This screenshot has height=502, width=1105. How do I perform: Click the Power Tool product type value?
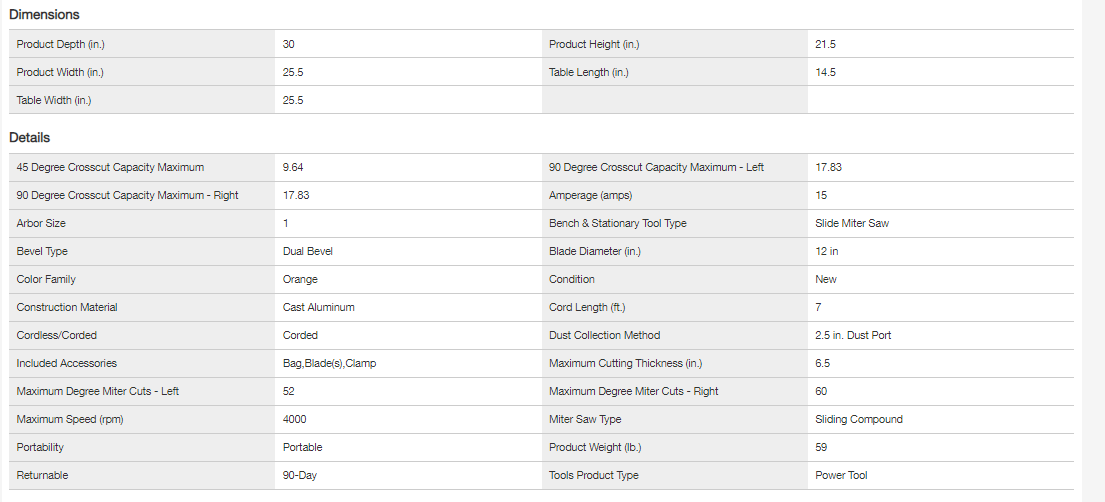pos(841,476)
